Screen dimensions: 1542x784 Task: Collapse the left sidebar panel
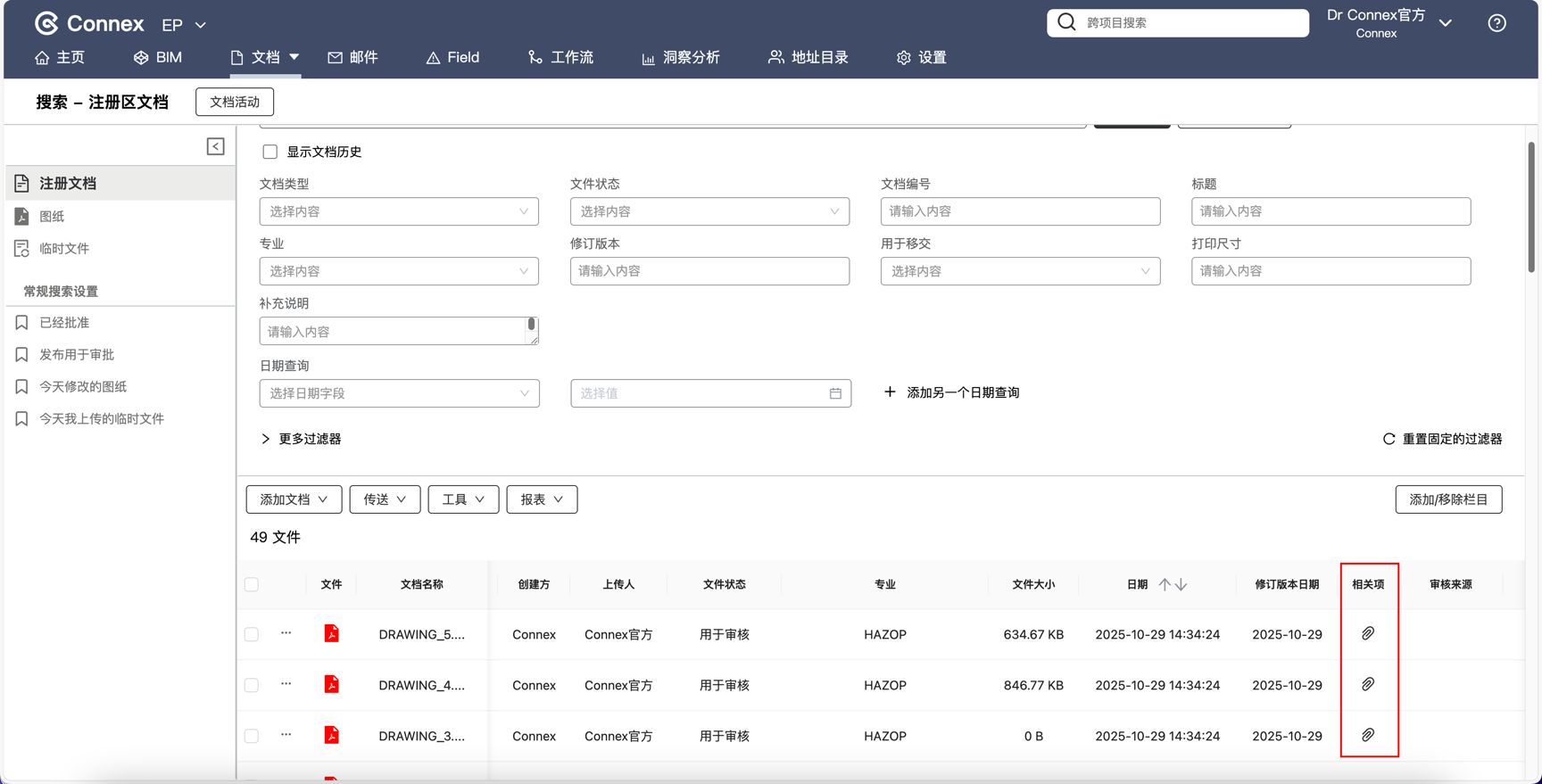click(215, 146)
